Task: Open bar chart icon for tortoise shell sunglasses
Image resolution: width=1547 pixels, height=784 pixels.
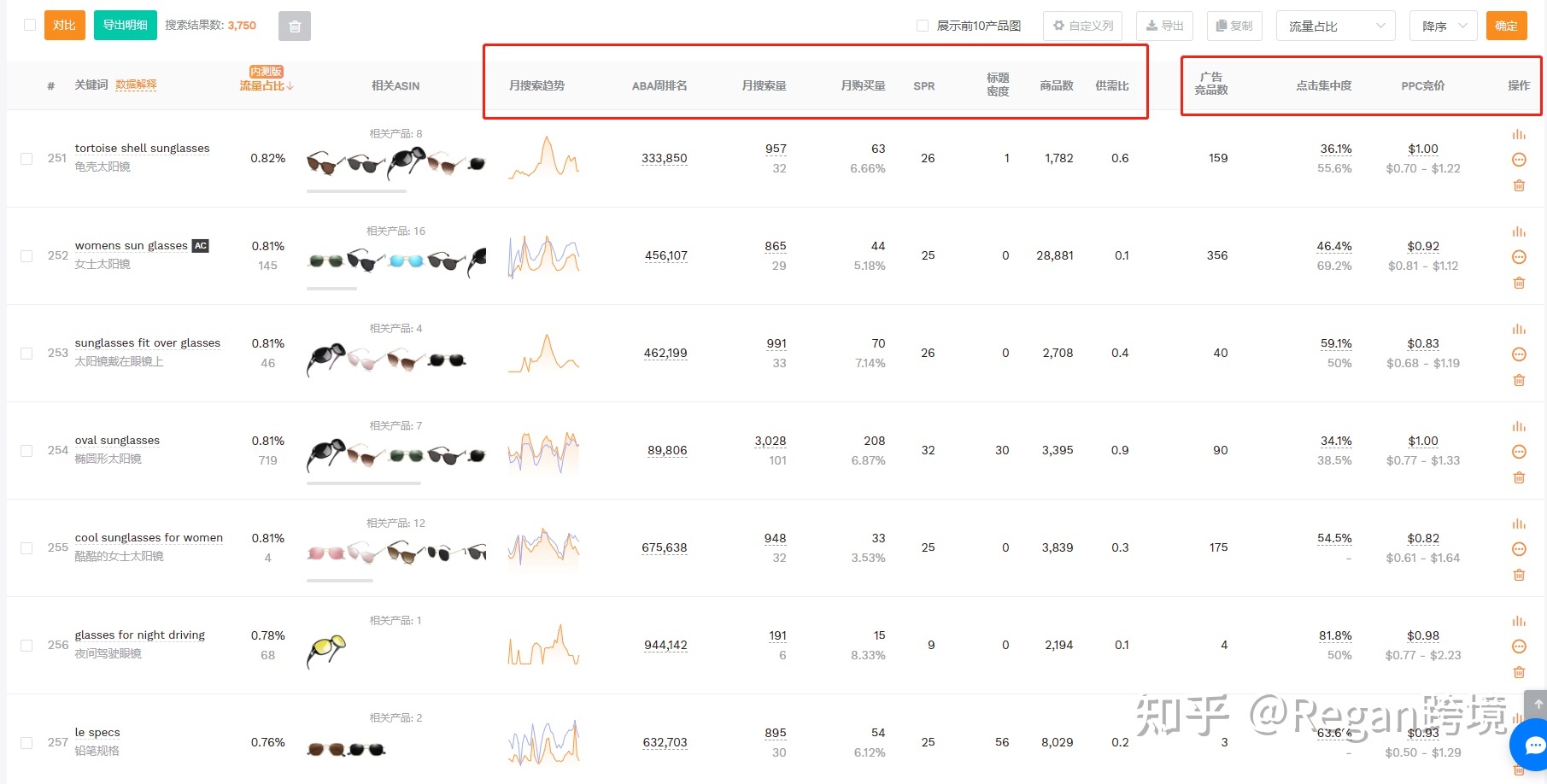Action: point(1518,135)
